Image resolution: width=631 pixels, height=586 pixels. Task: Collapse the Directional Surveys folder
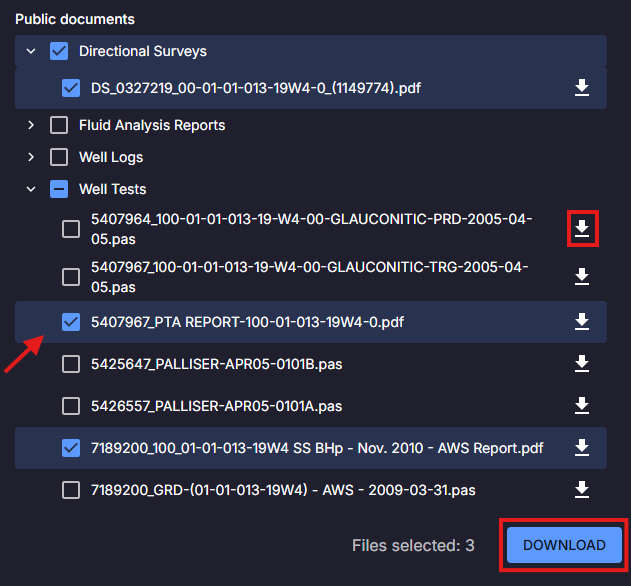tap(31, 51)
